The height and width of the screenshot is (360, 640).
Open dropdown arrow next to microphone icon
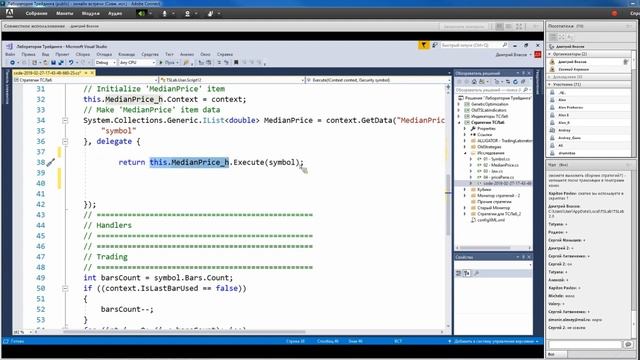[173, 13]
